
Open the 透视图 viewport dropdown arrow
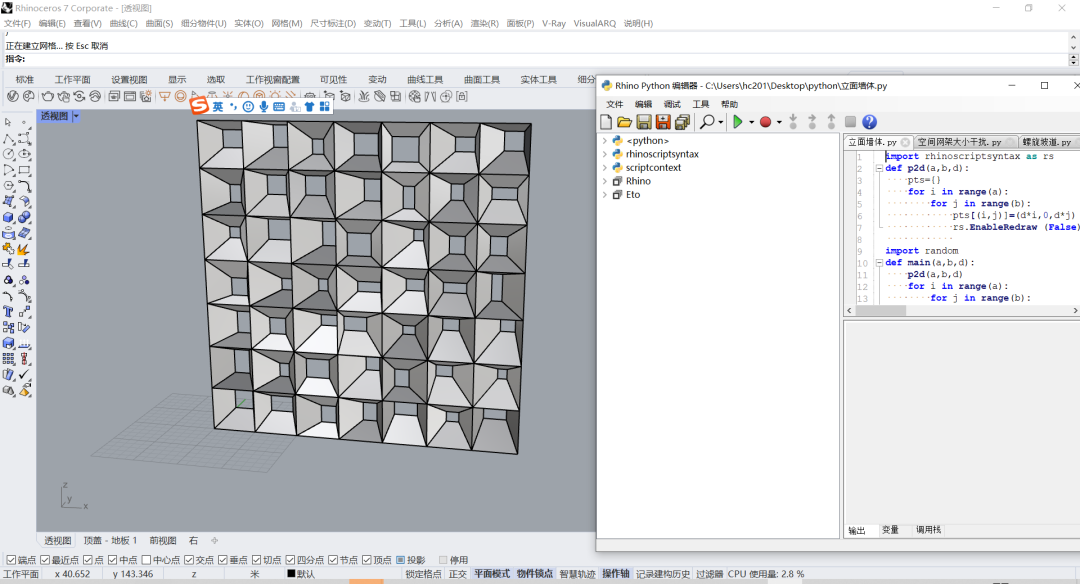(76, 117)
